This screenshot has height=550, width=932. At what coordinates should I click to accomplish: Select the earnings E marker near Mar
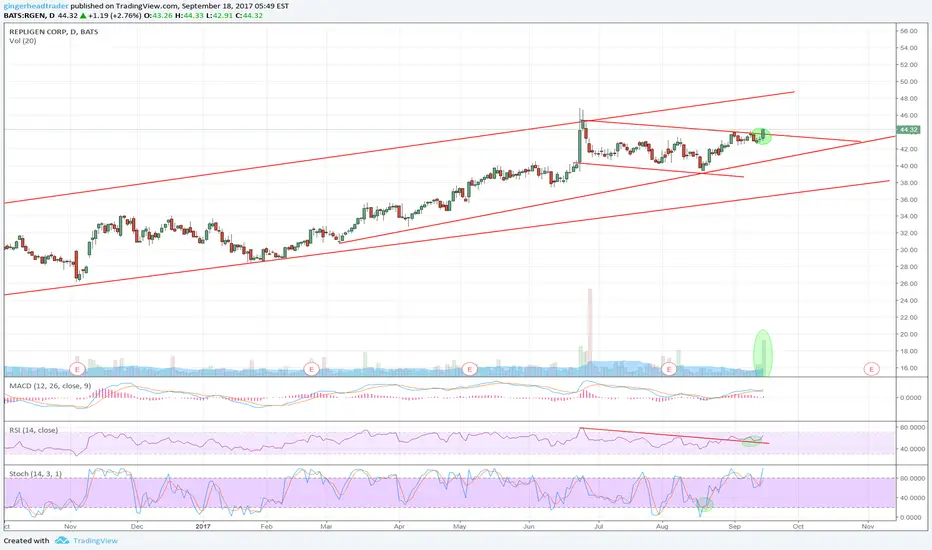coord(311,369)
